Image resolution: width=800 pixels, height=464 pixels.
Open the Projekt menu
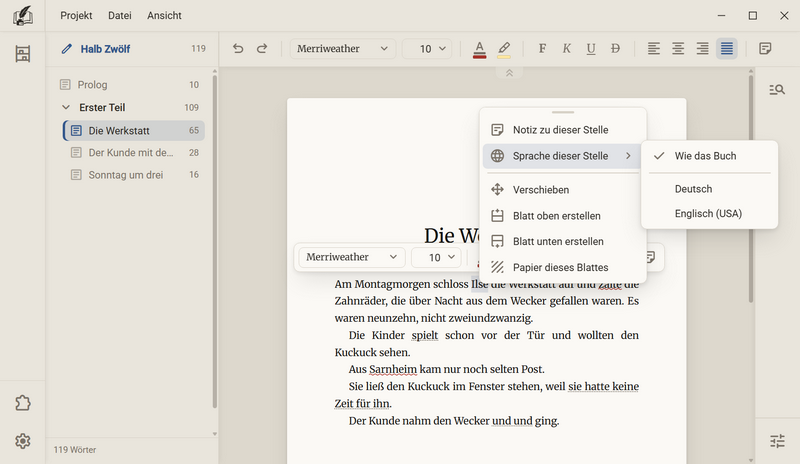(x=76, y=15)
